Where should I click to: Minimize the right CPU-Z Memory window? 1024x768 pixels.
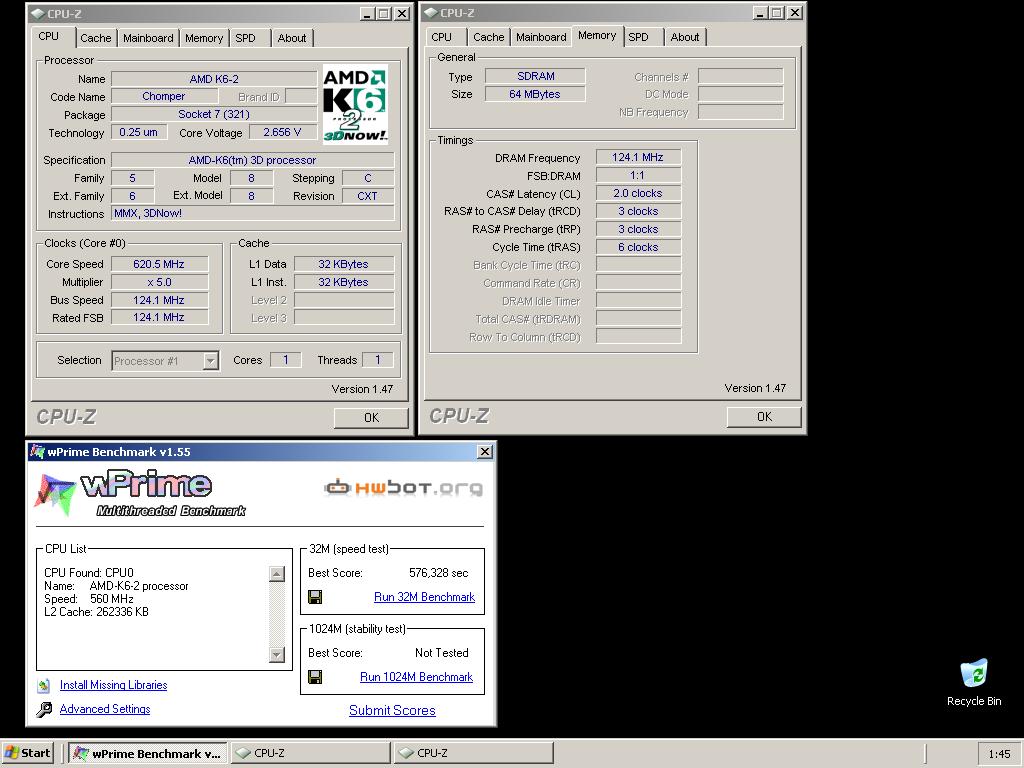(x=761, y=13)
